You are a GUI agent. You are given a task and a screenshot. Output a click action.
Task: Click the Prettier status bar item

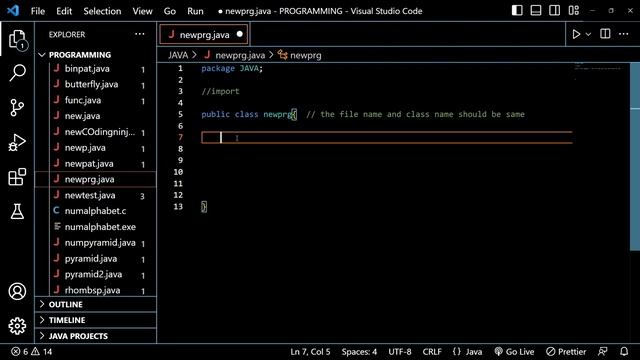point(566,352)
